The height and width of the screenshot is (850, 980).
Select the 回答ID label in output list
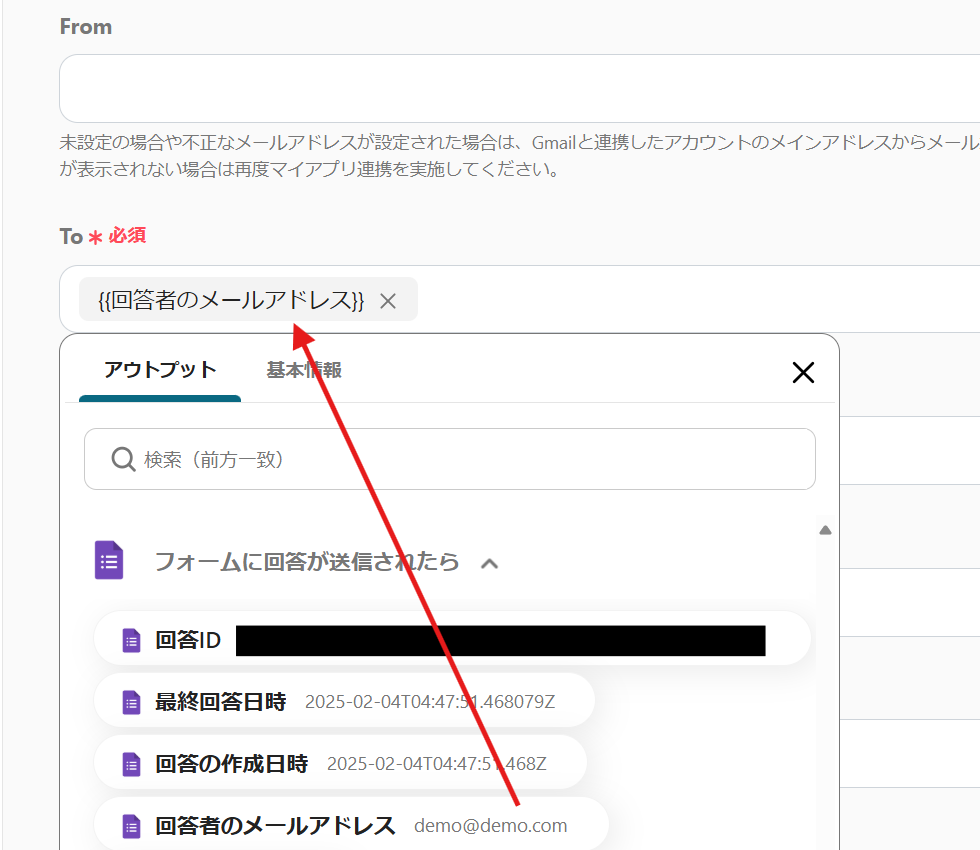(x=188, y=640)
